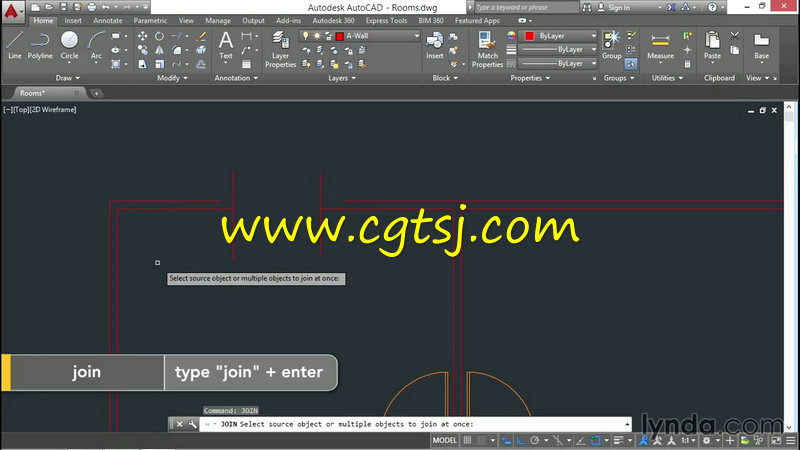Screen dimensions: 800x450
Task: Open the lineweight ByLayer dropdown
Action: [x=593, y=49]
